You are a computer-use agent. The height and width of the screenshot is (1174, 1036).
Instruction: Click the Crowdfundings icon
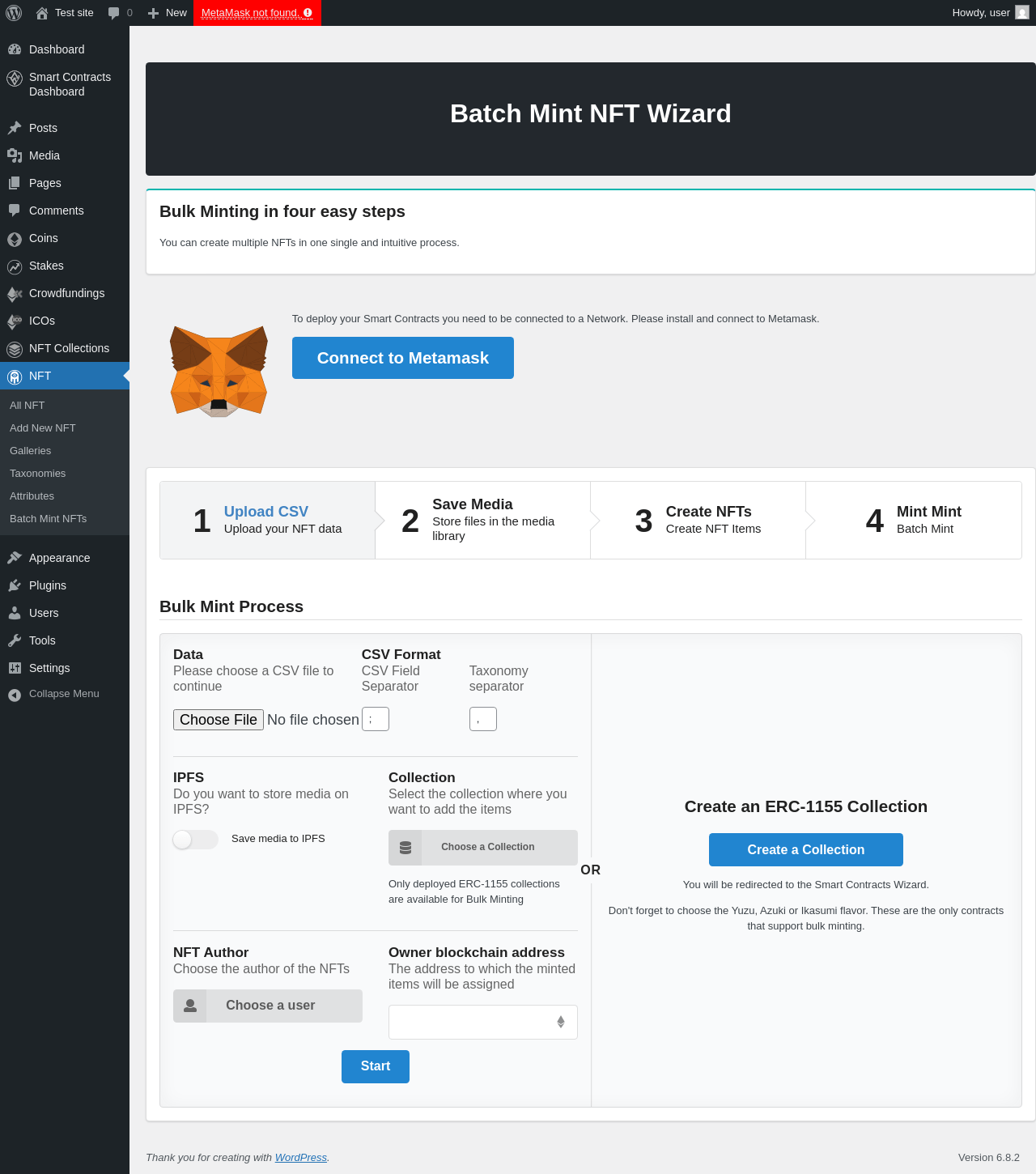click(15, 294)
